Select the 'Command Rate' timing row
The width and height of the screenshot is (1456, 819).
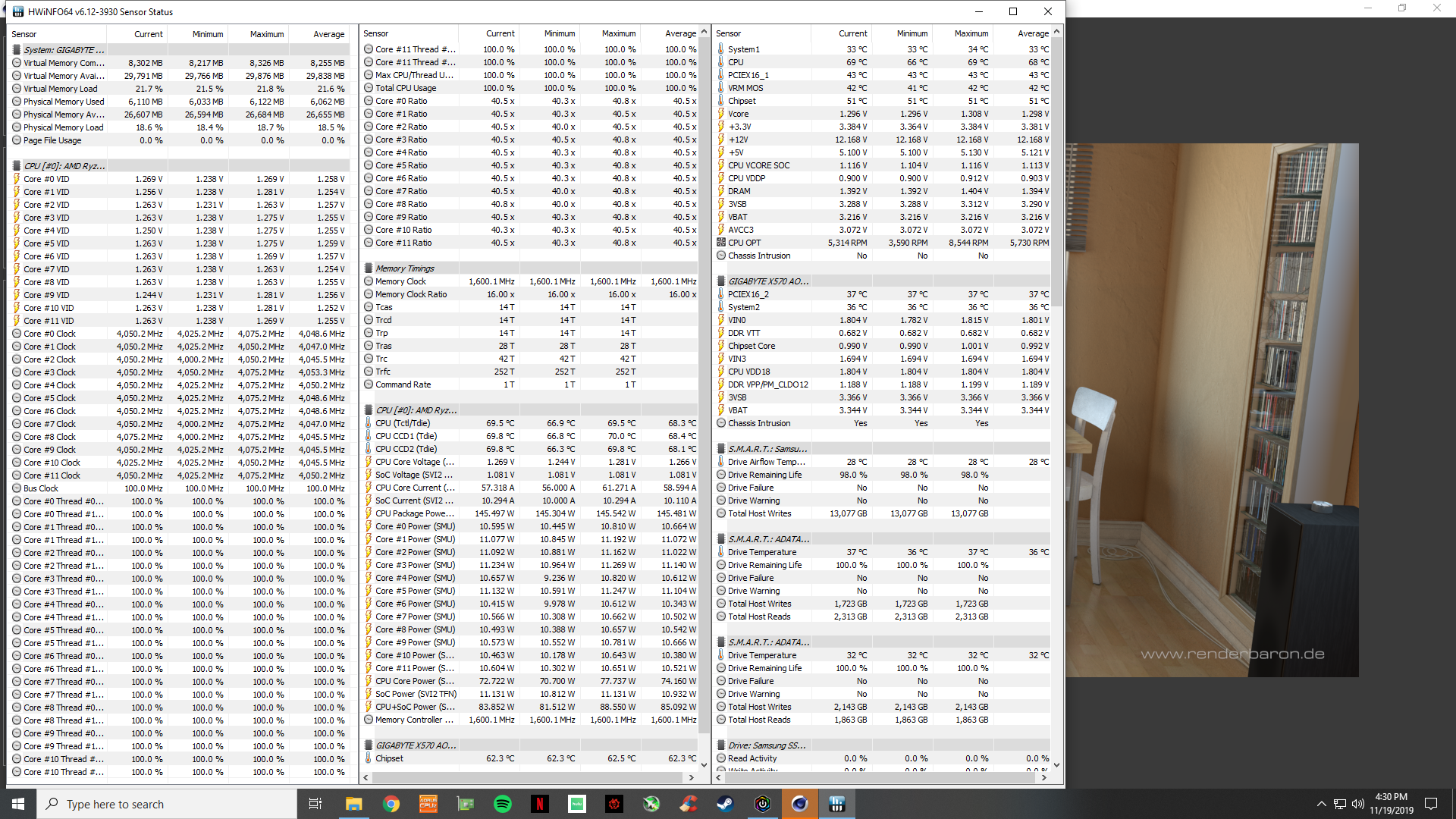(530, 384)
